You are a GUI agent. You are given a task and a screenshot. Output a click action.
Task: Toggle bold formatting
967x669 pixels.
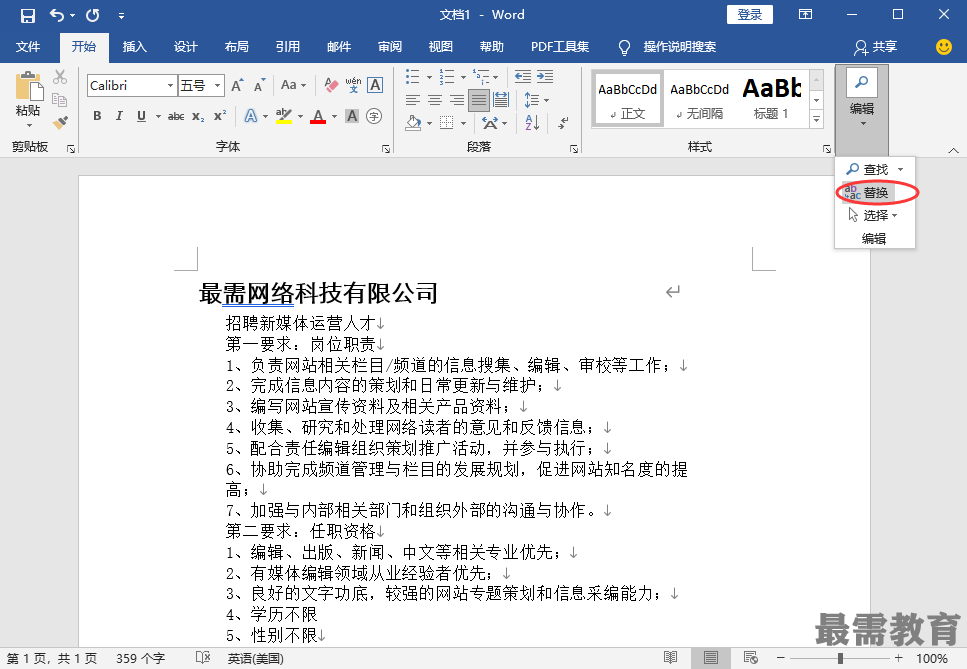pyautogui.click(x=97, y=116)
